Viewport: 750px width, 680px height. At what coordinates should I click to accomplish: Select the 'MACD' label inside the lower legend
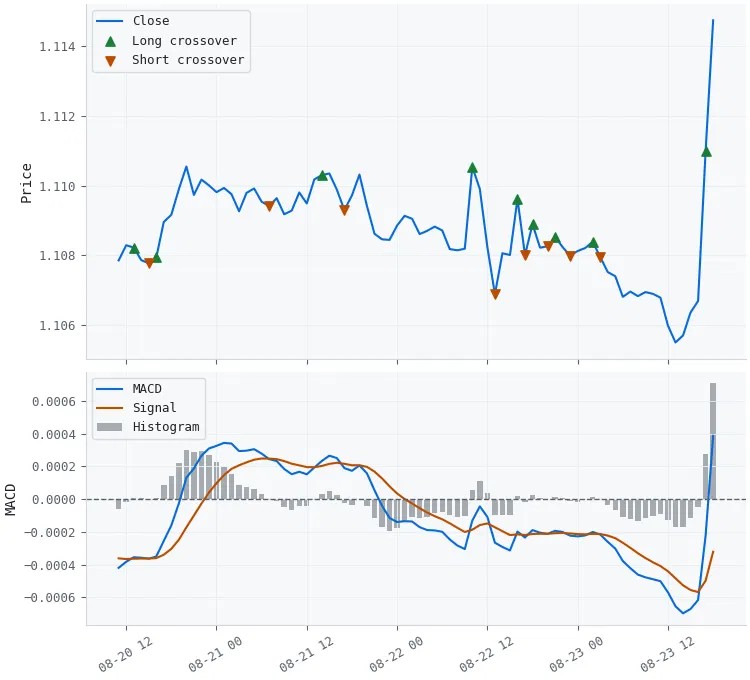click(147, 388)
